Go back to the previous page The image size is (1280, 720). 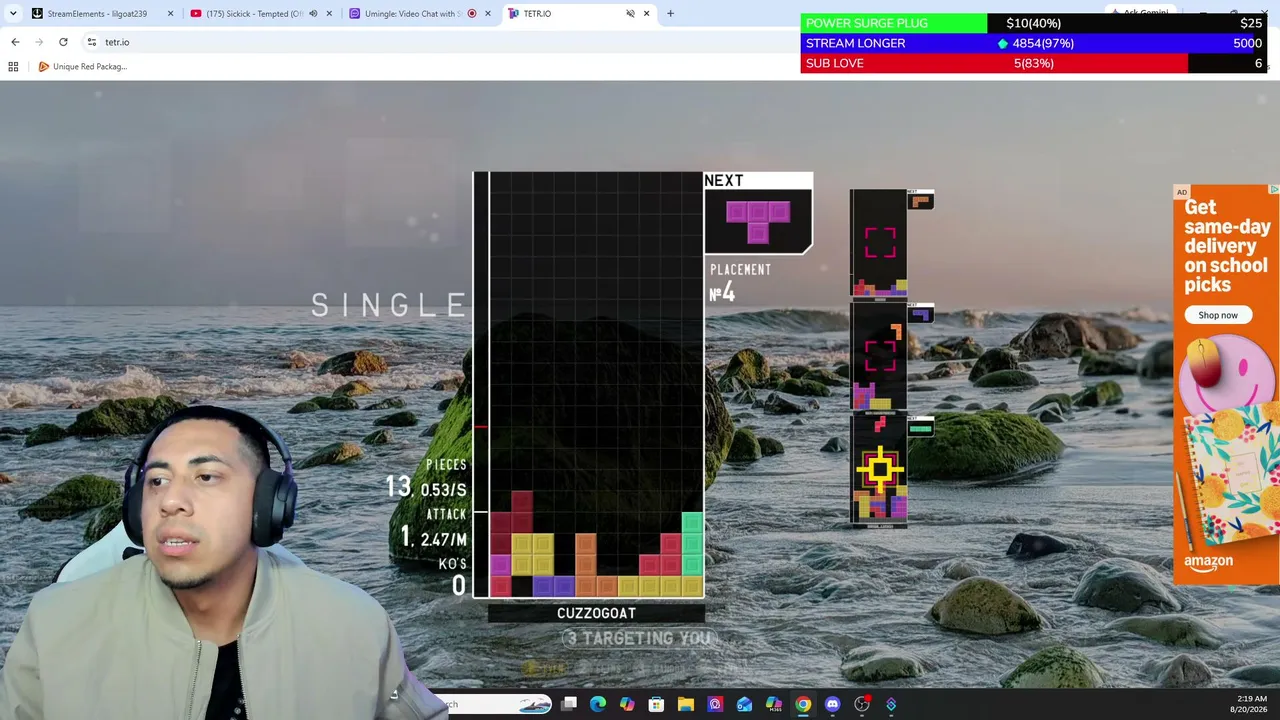(15, 42)
